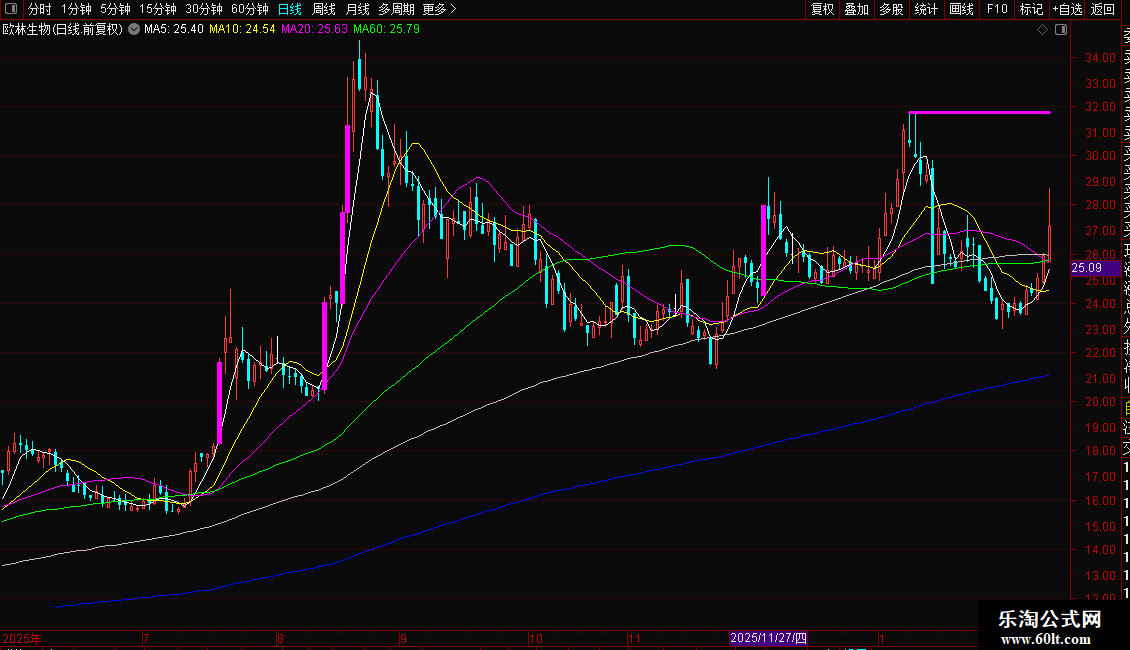
Task: Switch to 30分钟 chart period
Action: pyautogui.click(x=204, y=9)
